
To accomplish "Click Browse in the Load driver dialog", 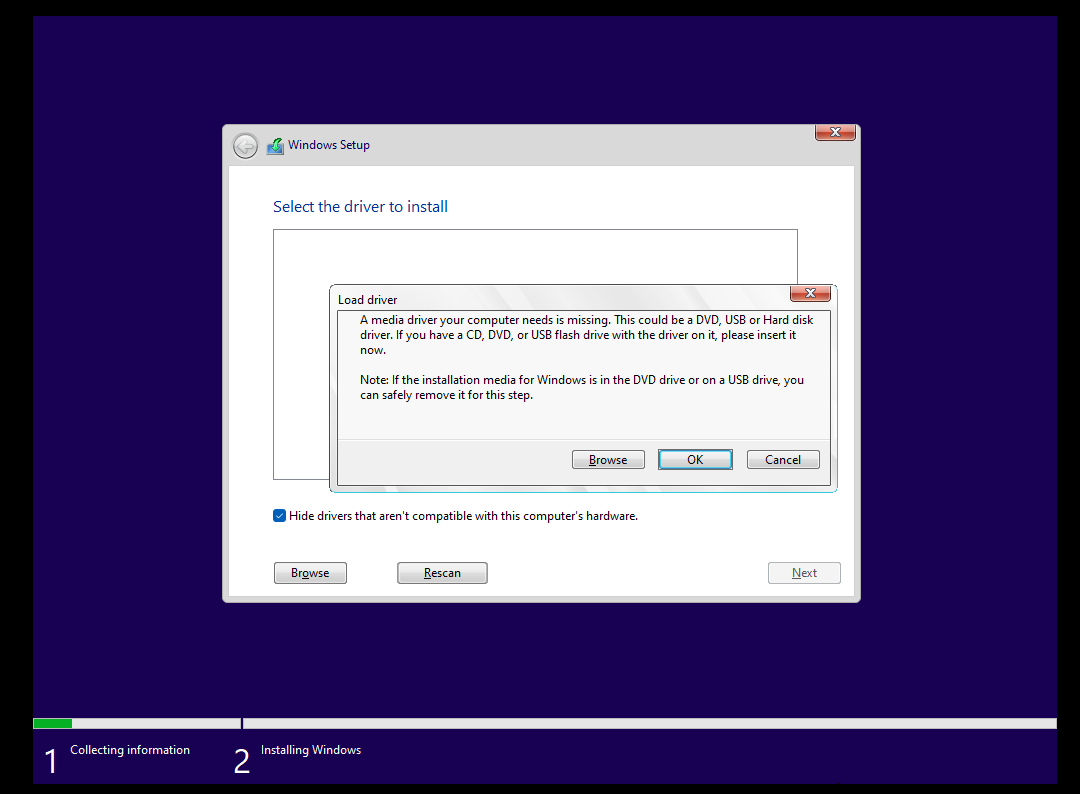I will (608, 459).
